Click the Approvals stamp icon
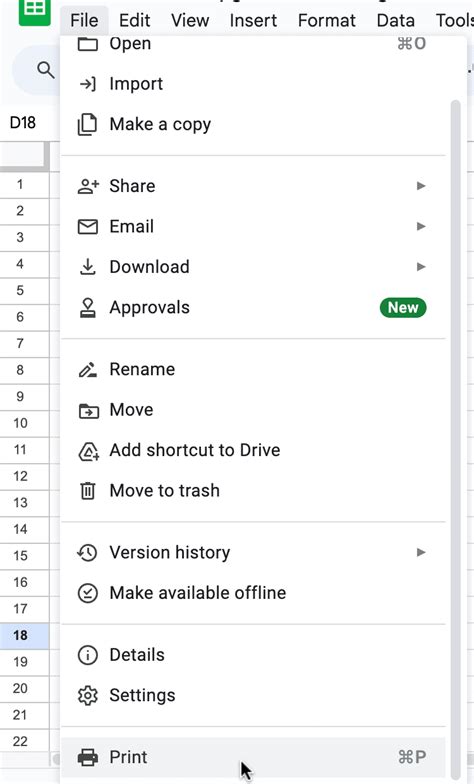The image size is (474, 784). [88, 308]
